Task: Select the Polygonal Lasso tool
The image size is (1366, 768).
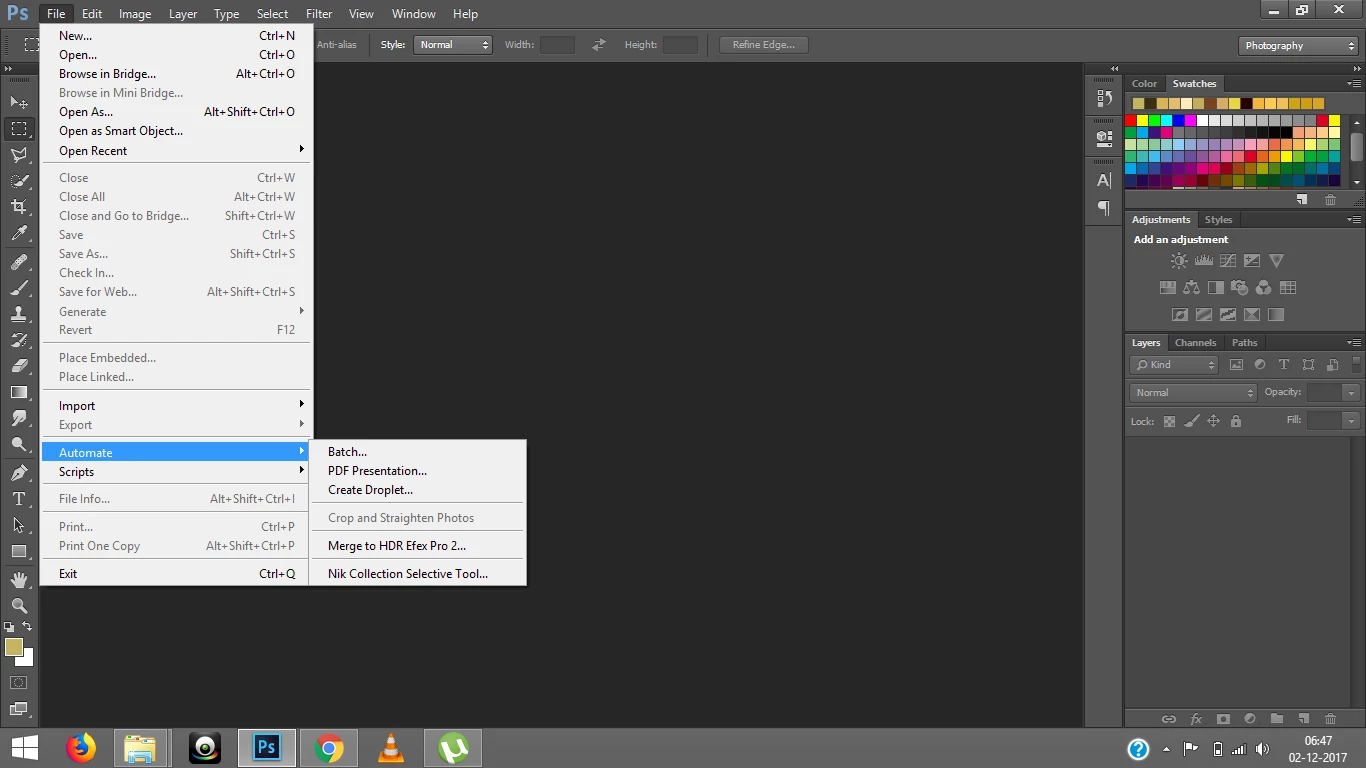Action: [x=19, y=155]
